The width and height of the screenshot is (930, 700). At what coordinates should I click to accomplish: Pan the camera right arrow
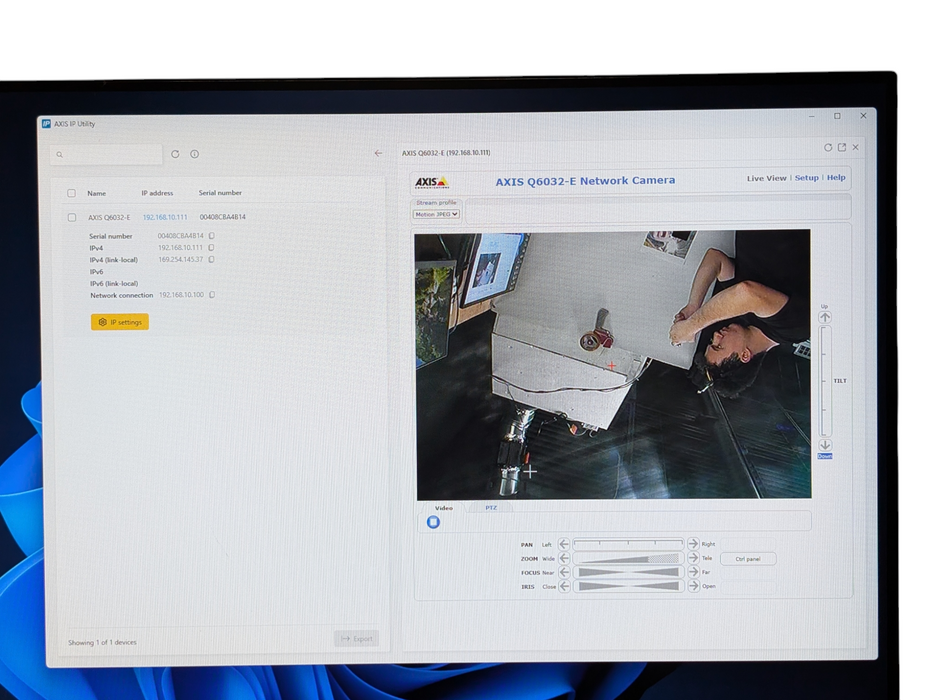click(x=693, y=543)
